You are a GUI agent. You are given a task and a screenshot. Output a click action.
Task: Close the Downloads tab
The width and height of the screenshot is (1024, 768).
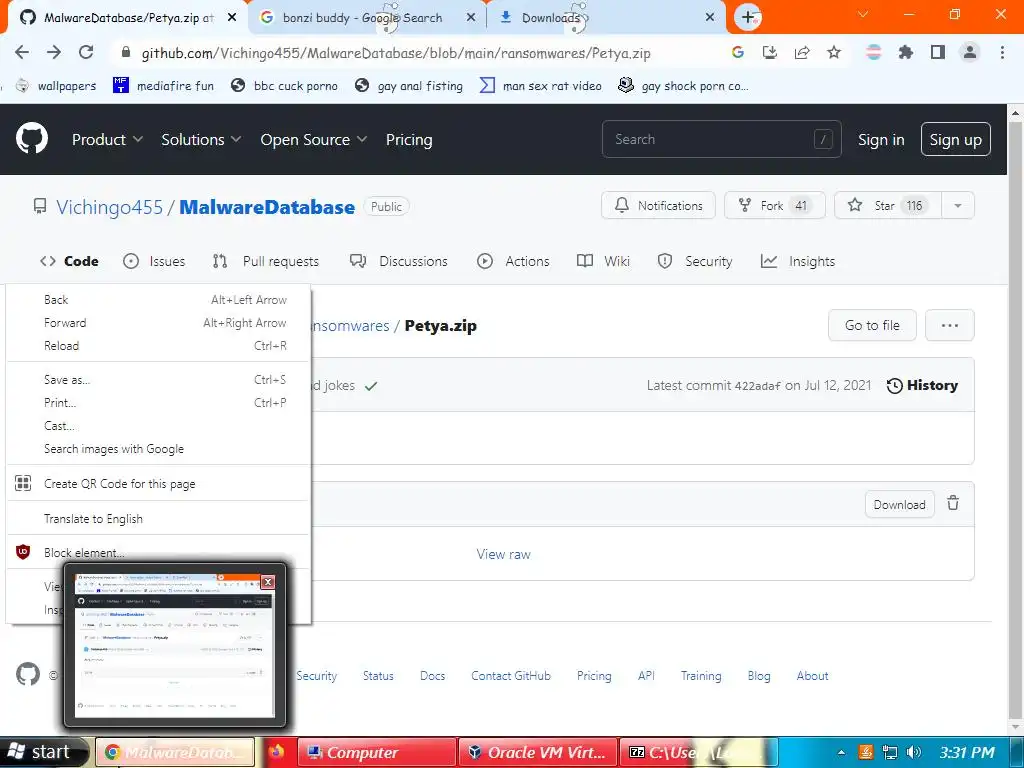[710, 18]
